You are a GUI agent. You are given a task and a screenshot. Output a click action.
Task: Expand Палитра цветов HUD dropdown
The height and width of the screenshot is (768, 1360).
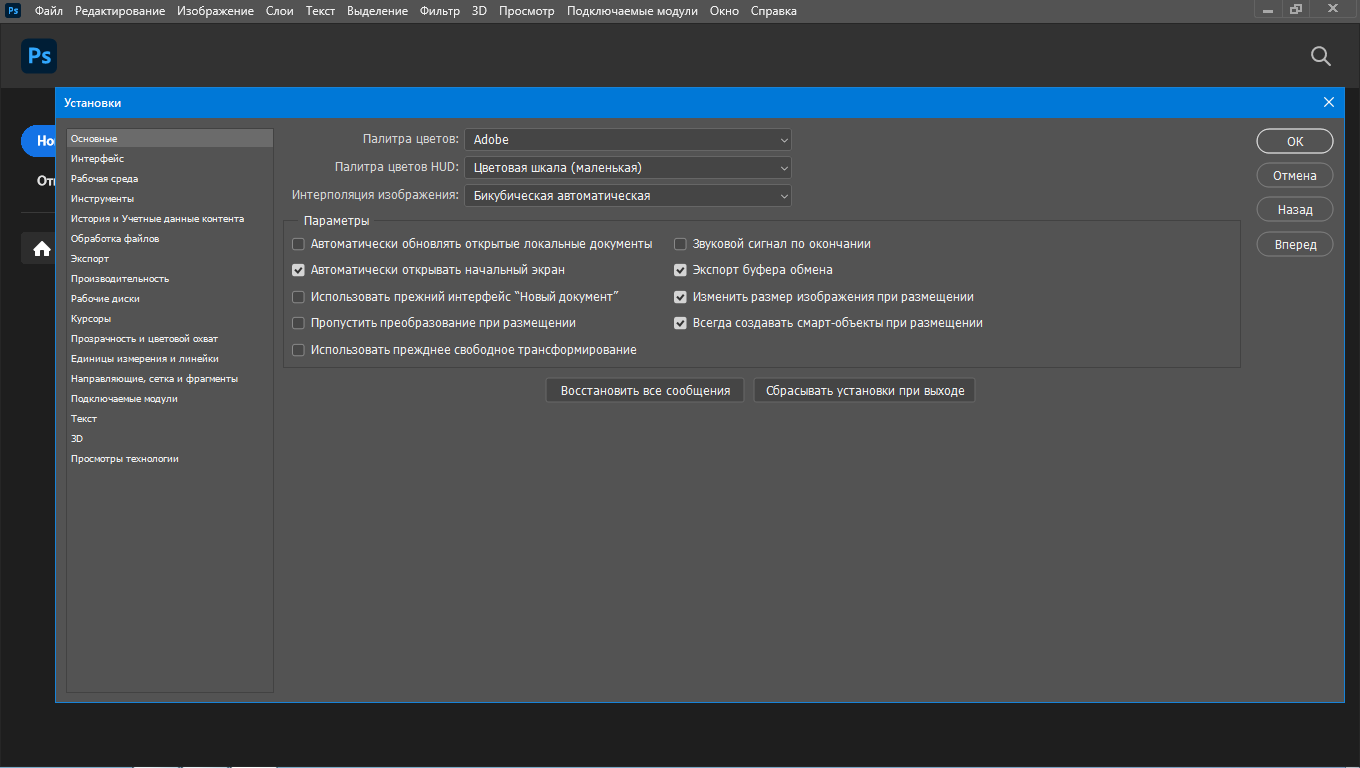pyautogui.click(x=627, y=168)
